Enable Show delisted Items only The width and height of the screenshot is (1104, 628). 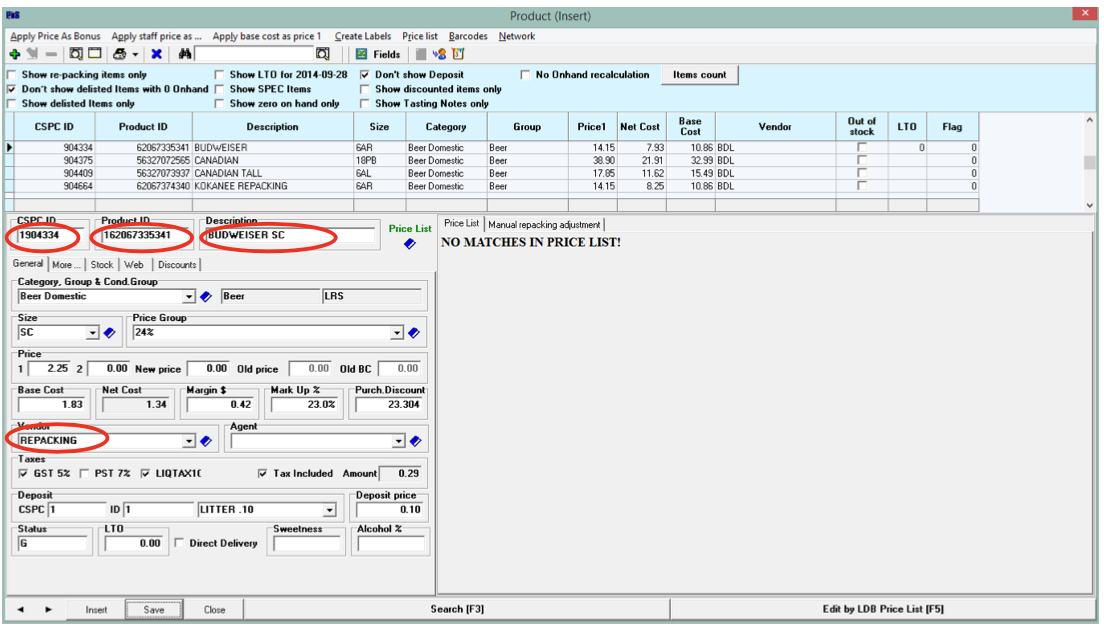coord(11,103)
